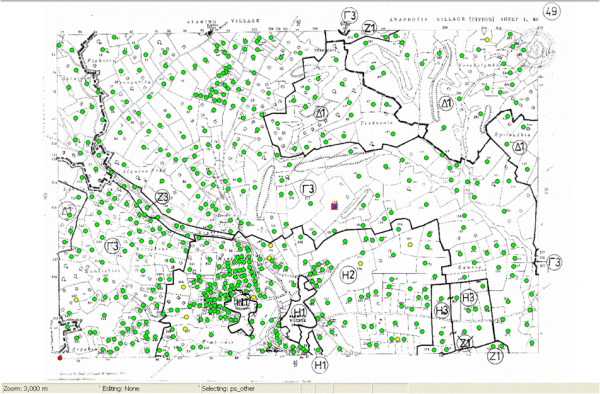This screenshot has height=394, width=600.
Task: Click the Z1 circle at the top boundary
Action: [370, 28]
